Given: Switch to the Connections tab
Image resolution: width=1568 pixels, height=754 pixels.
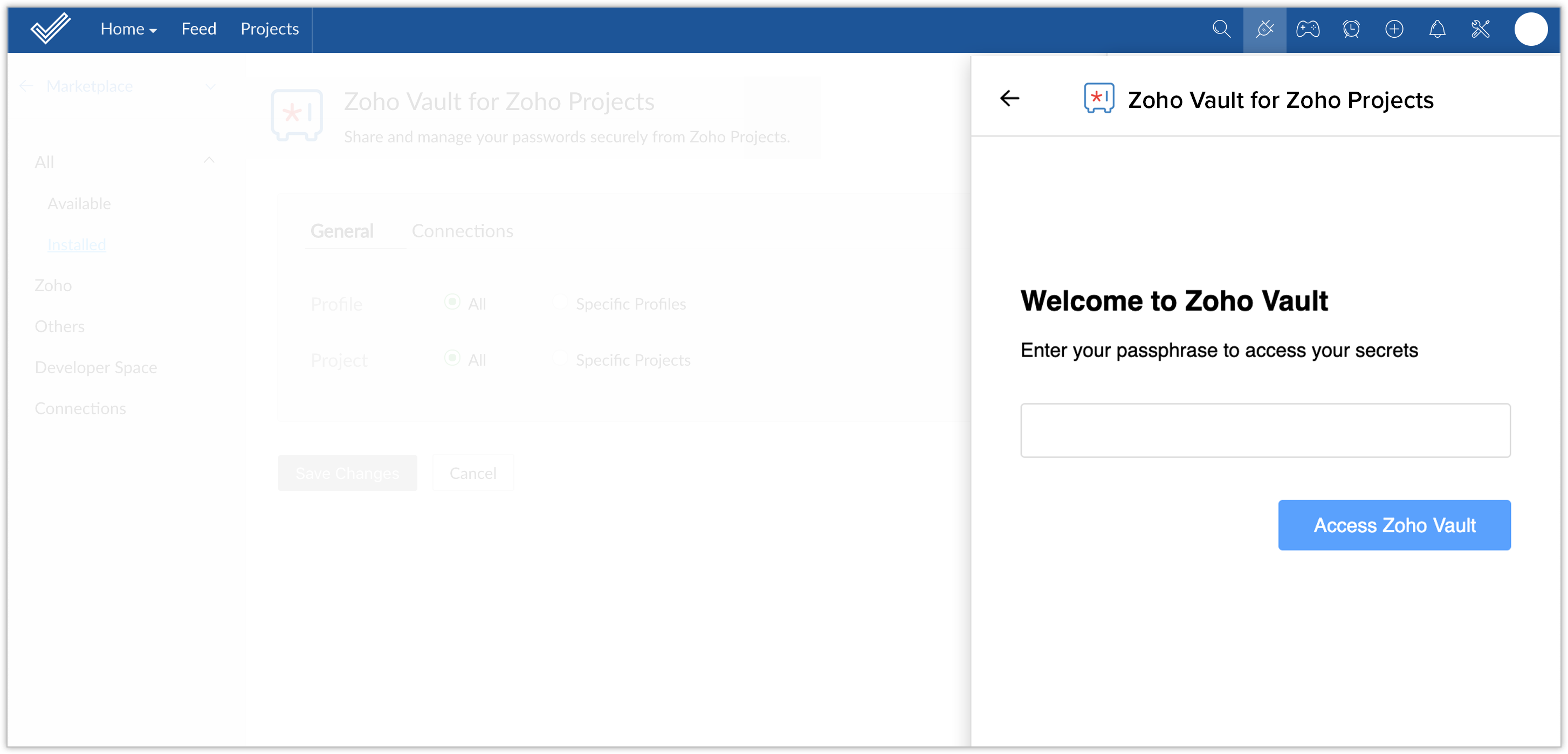Looking at the screenshot, I should point(462,231).
